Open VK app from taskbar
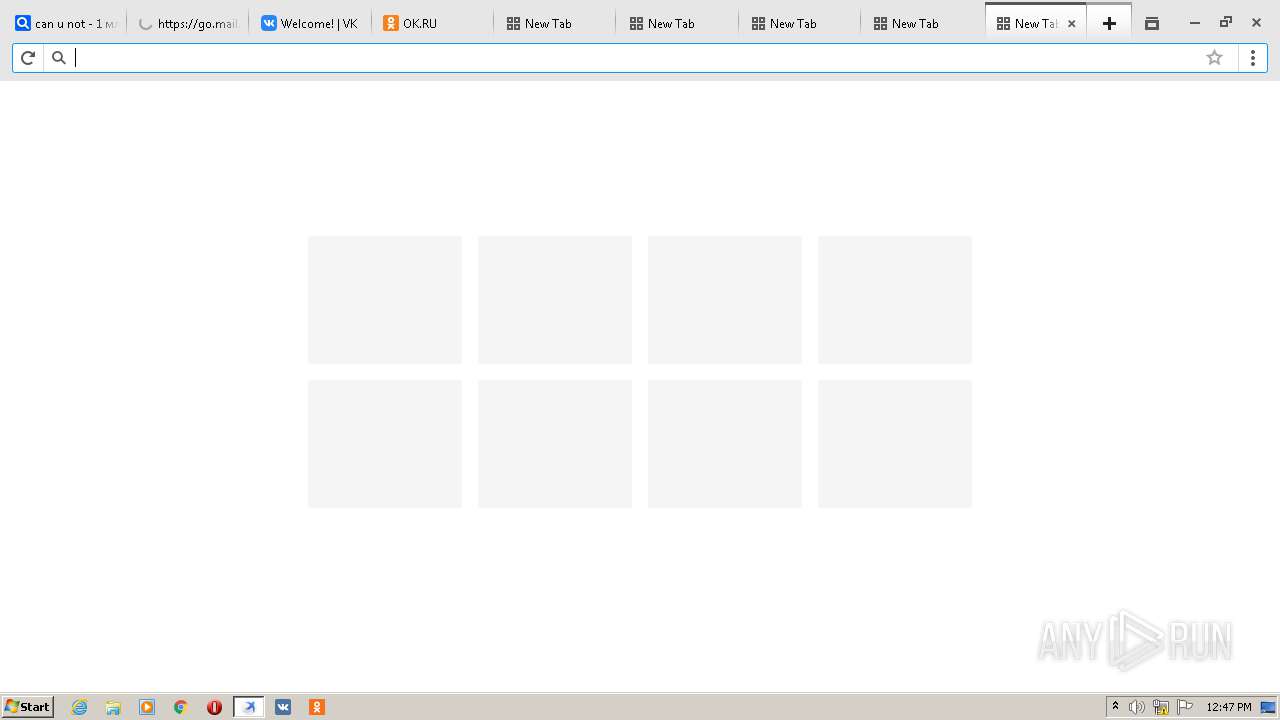 pyautogui.click(x=283, y=707)
